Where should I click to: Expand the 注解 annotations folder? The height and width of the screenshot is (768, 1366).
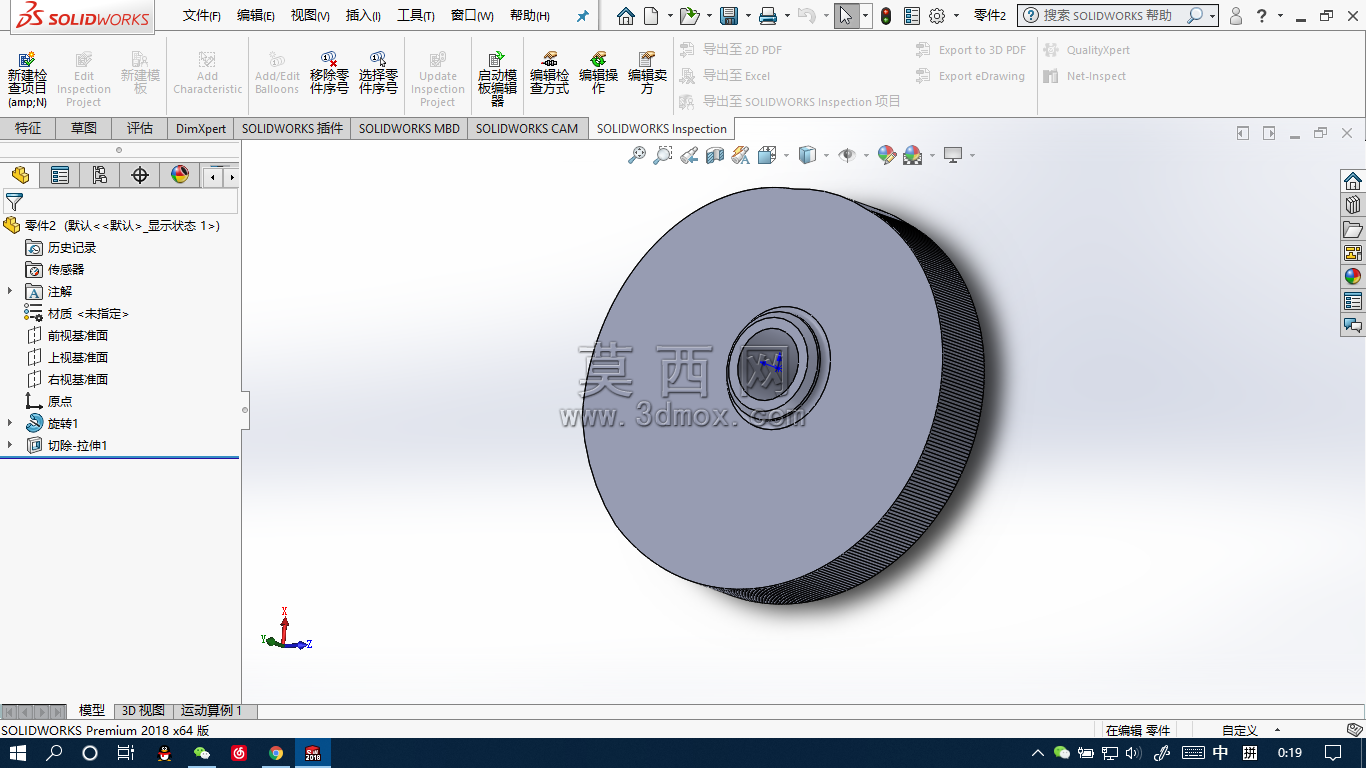[10, 291]
